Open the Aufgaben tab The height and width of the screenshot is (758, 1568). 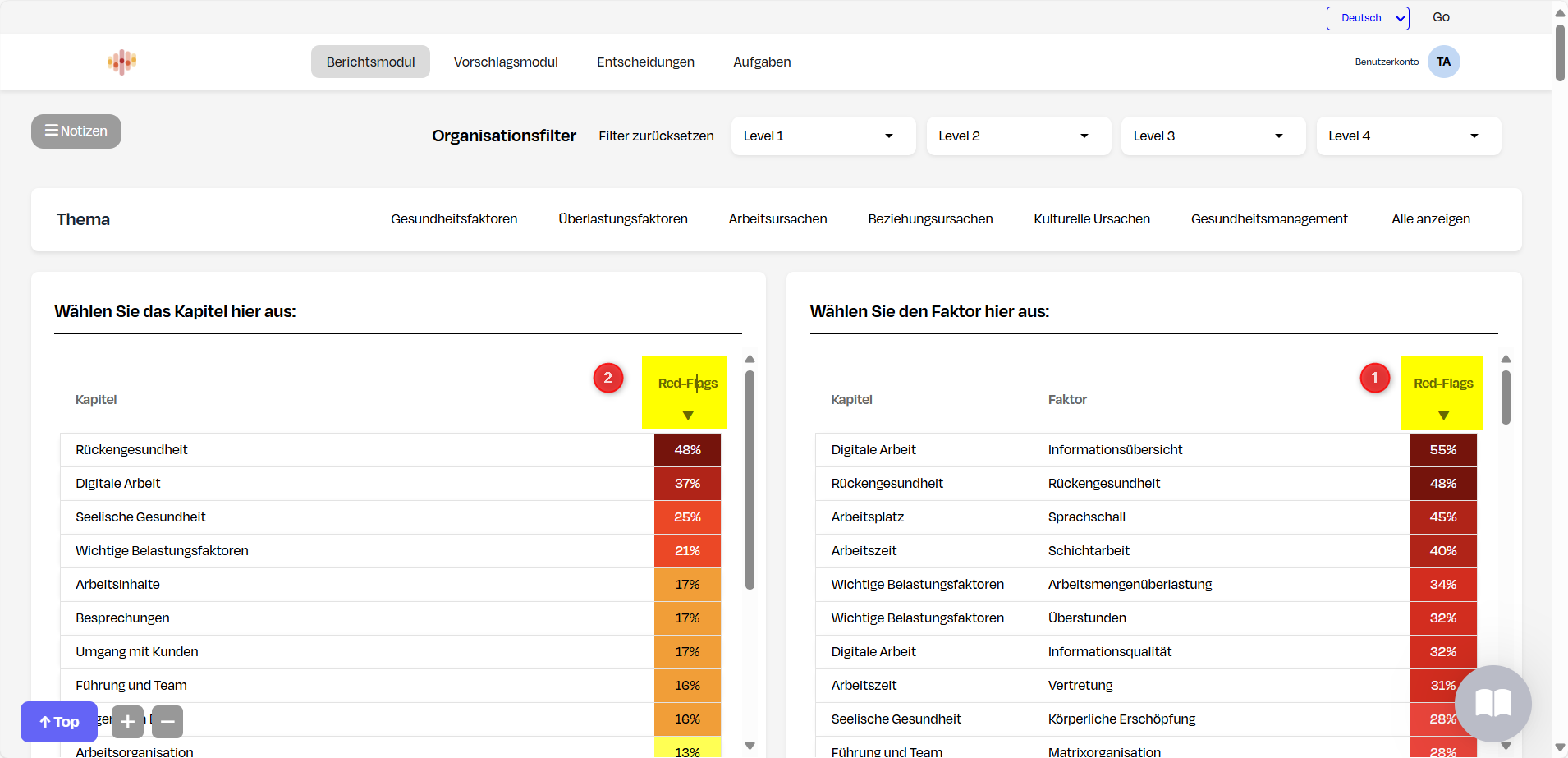click(x=762, y=62)
